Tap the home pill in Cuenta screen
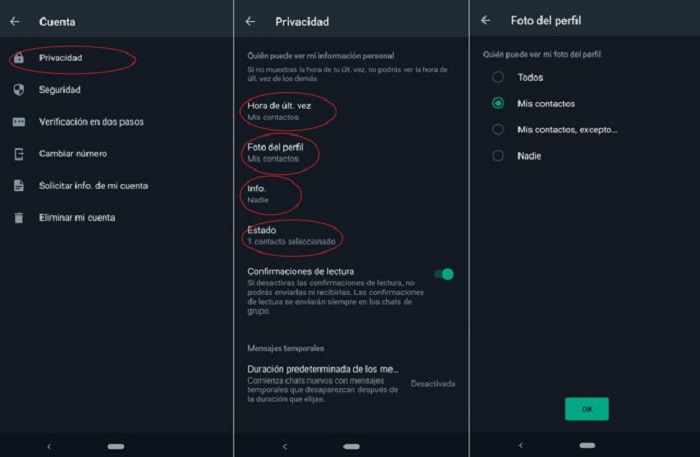The height and width of the screenshot is (457, 700). coord(116,446)
